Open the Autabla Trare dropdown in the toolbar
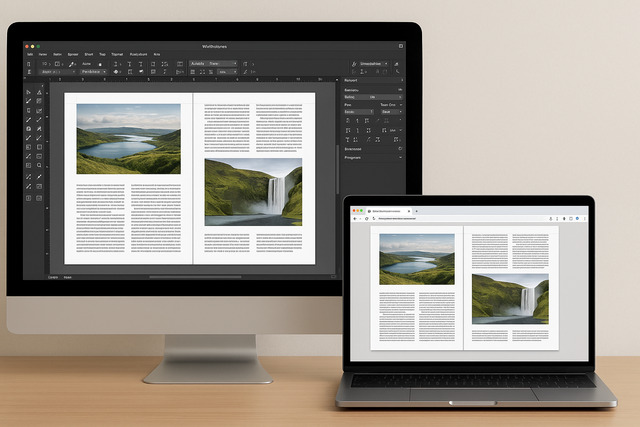The width and height of the screenshot is (640, 427). tap(213, 64)
